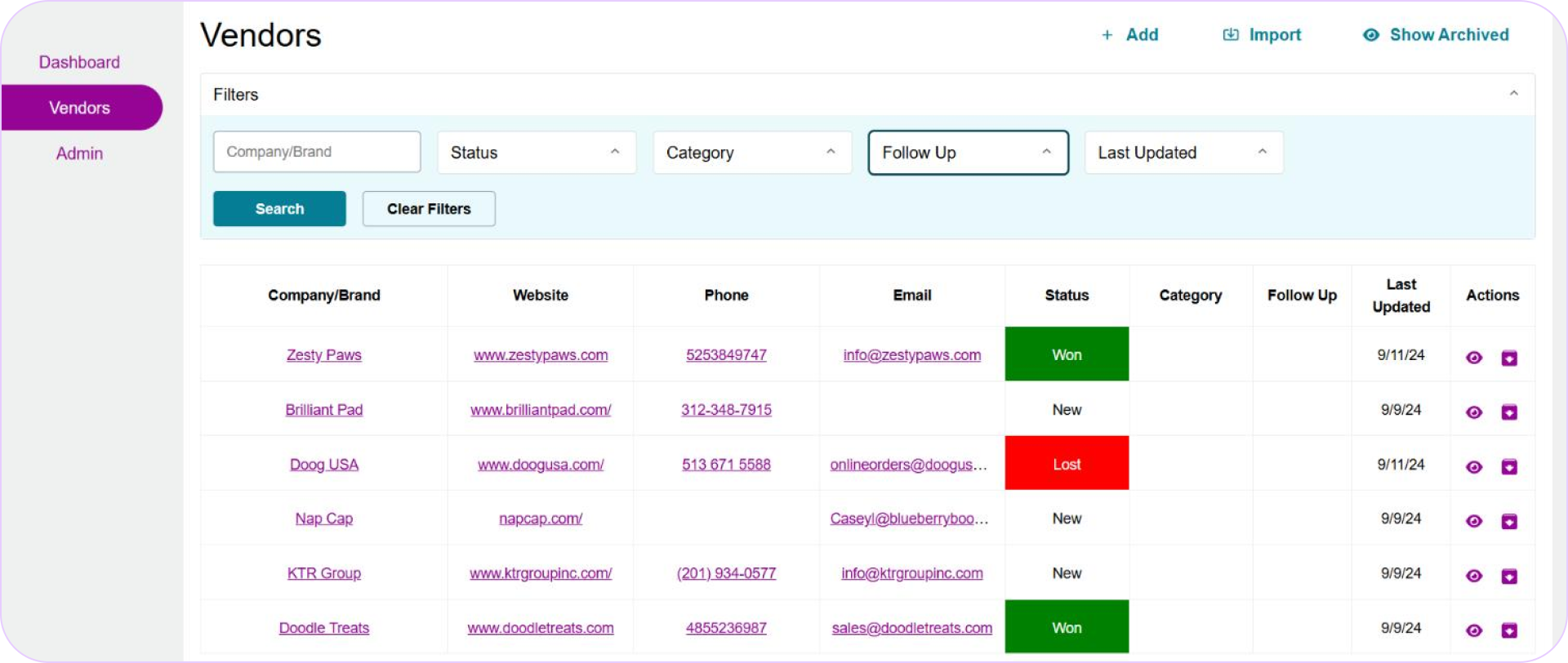Click the Clear Filters button
The height and width of the screenshot is (663, 1568).
click(x=429, y=209)
